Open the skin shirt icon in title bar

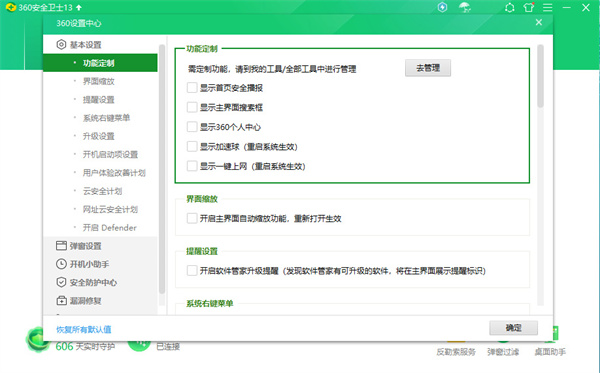(528, 7)
